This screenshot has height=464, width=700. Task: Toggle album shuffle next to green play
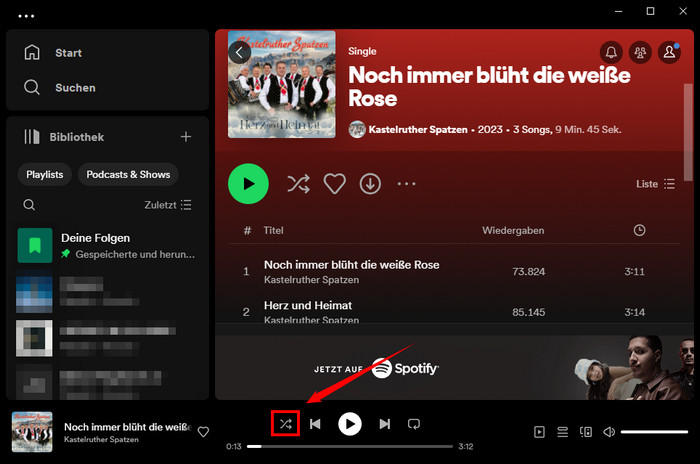[298, 184]
